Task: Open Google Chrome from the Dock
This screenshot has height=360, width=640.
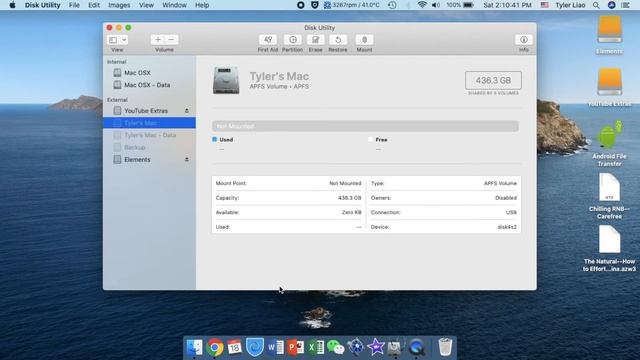Action: coord(215,347)
